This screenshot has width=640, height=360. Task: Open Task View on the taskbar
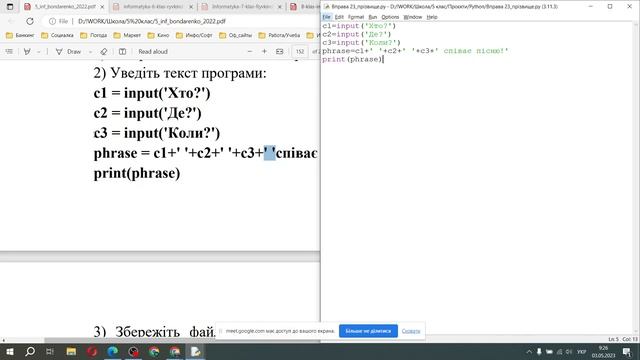(x=50, y=351)
